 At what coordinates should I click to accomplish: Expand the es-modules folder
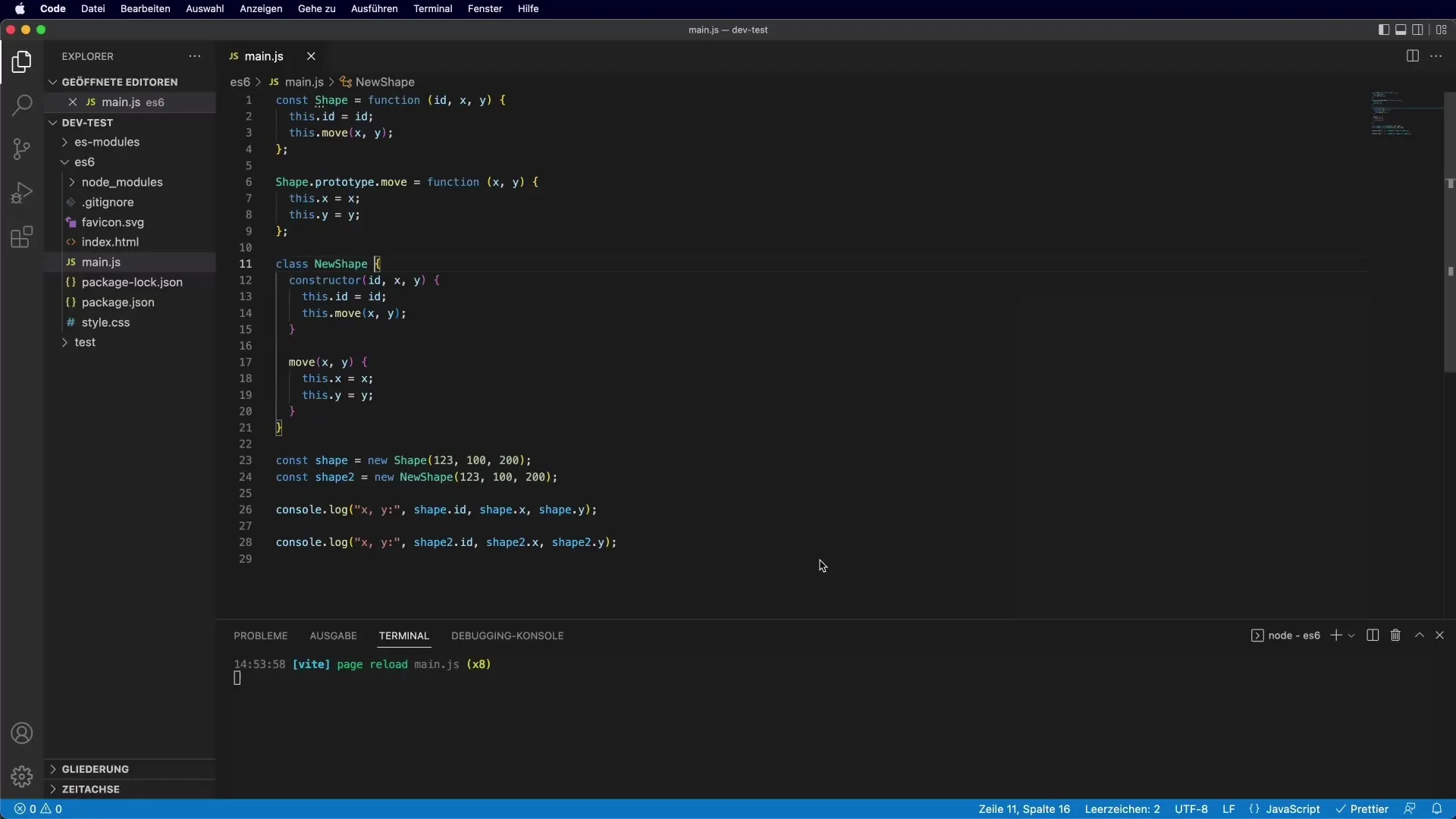click(107, 142)
